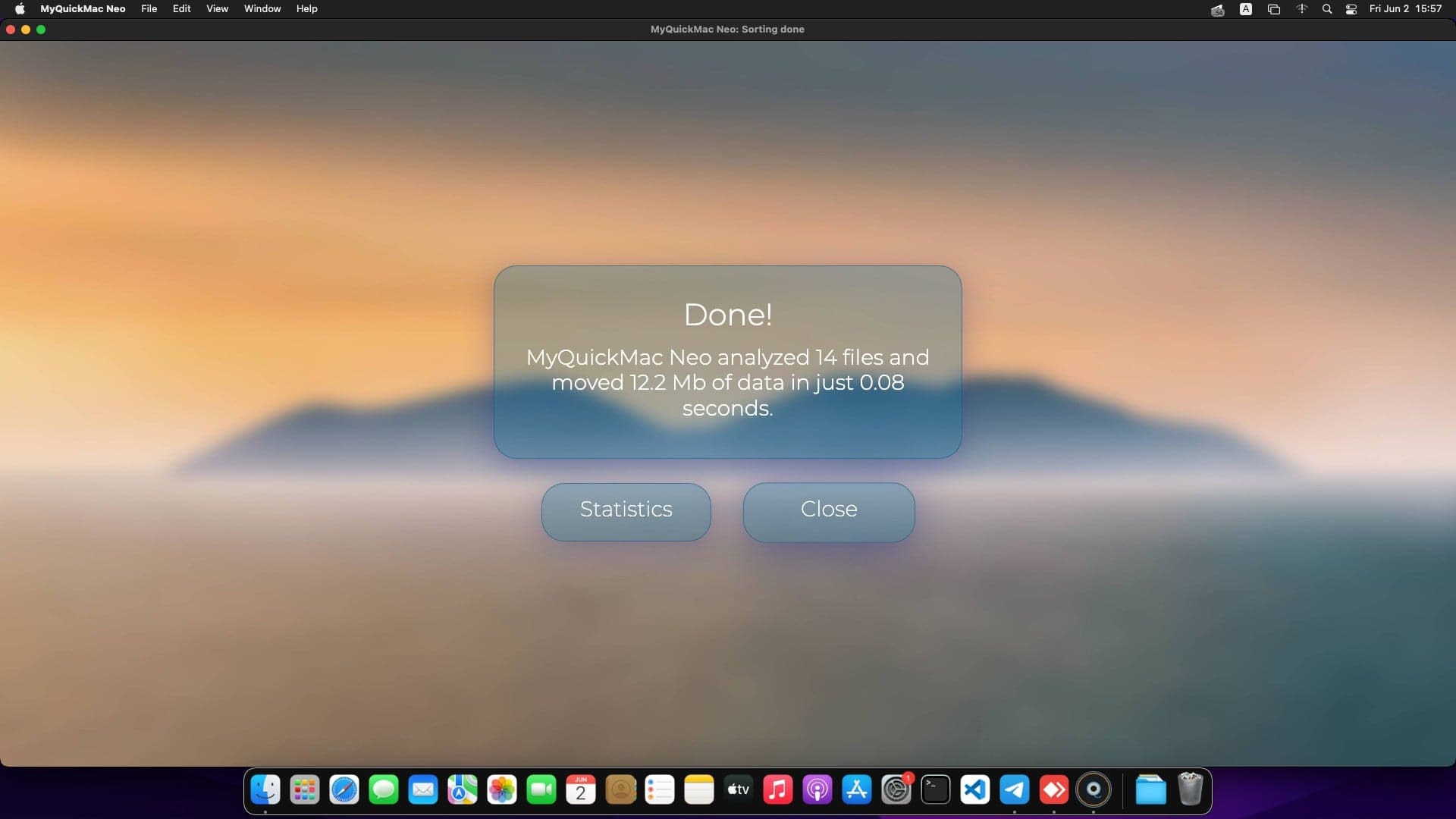Open the Apple menu
The width and height of the screenshot is (1456, 819).
(20, 9)
